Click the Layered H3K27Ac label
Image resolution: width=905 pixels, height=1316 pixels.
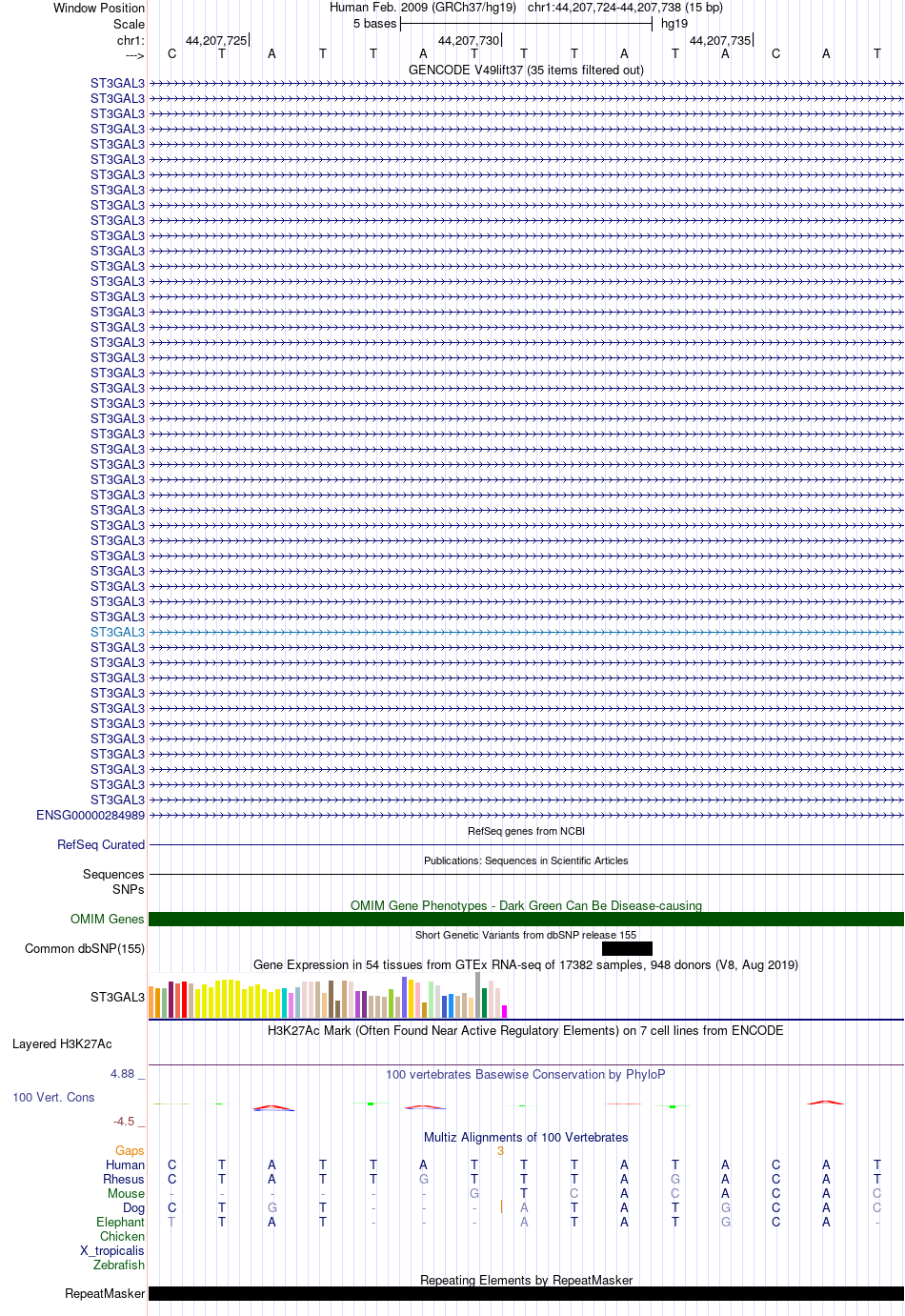pos(62,1043)
